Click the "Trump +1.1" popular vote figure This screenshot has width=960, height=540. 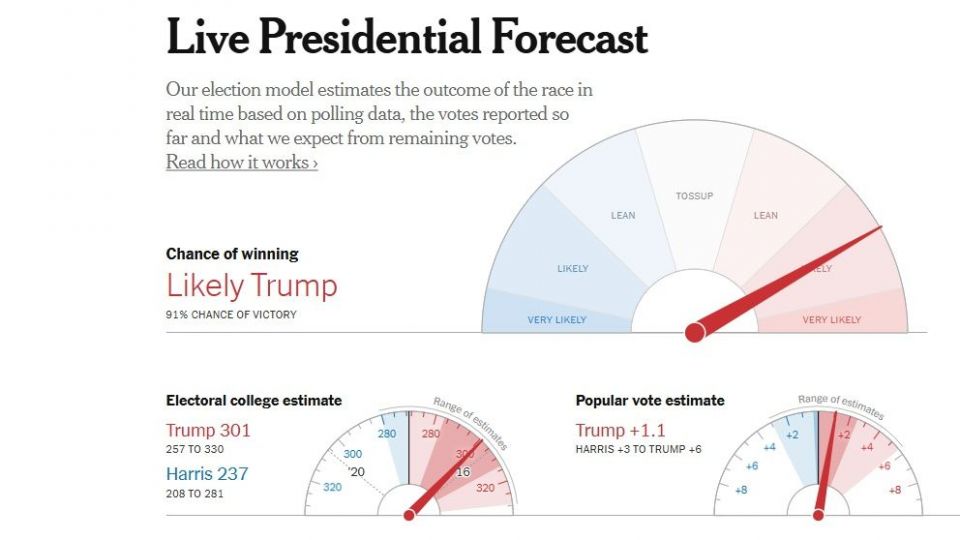click(620, 431)
